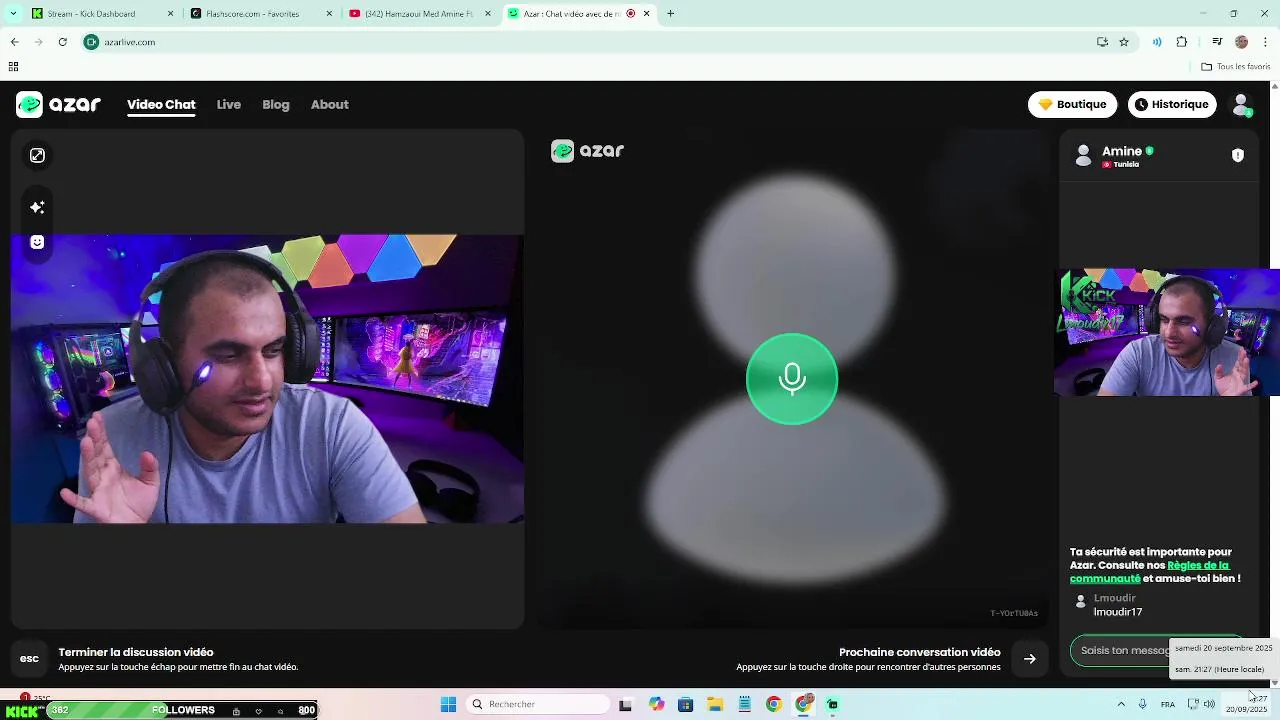Open a new browser tab

(x=671, y=14)
